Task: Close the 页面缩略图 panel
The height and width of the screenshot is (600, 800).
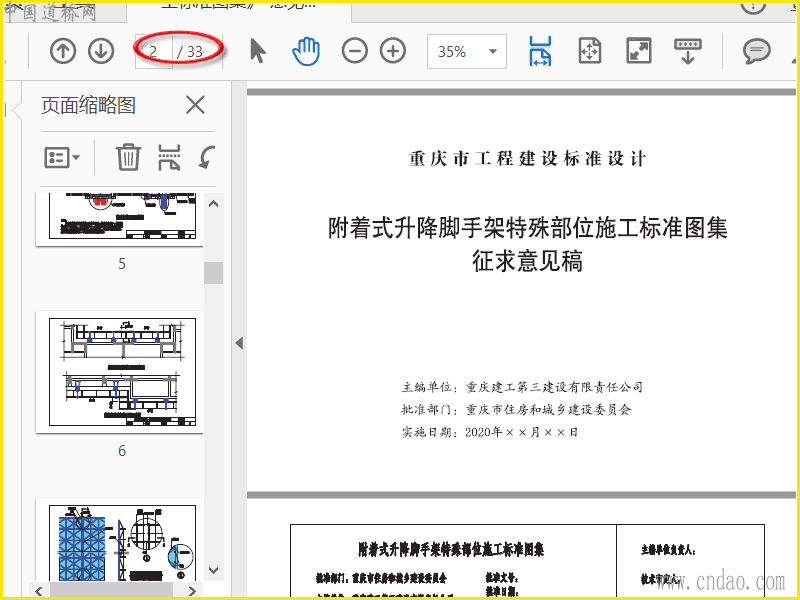Action: (195, 105)
